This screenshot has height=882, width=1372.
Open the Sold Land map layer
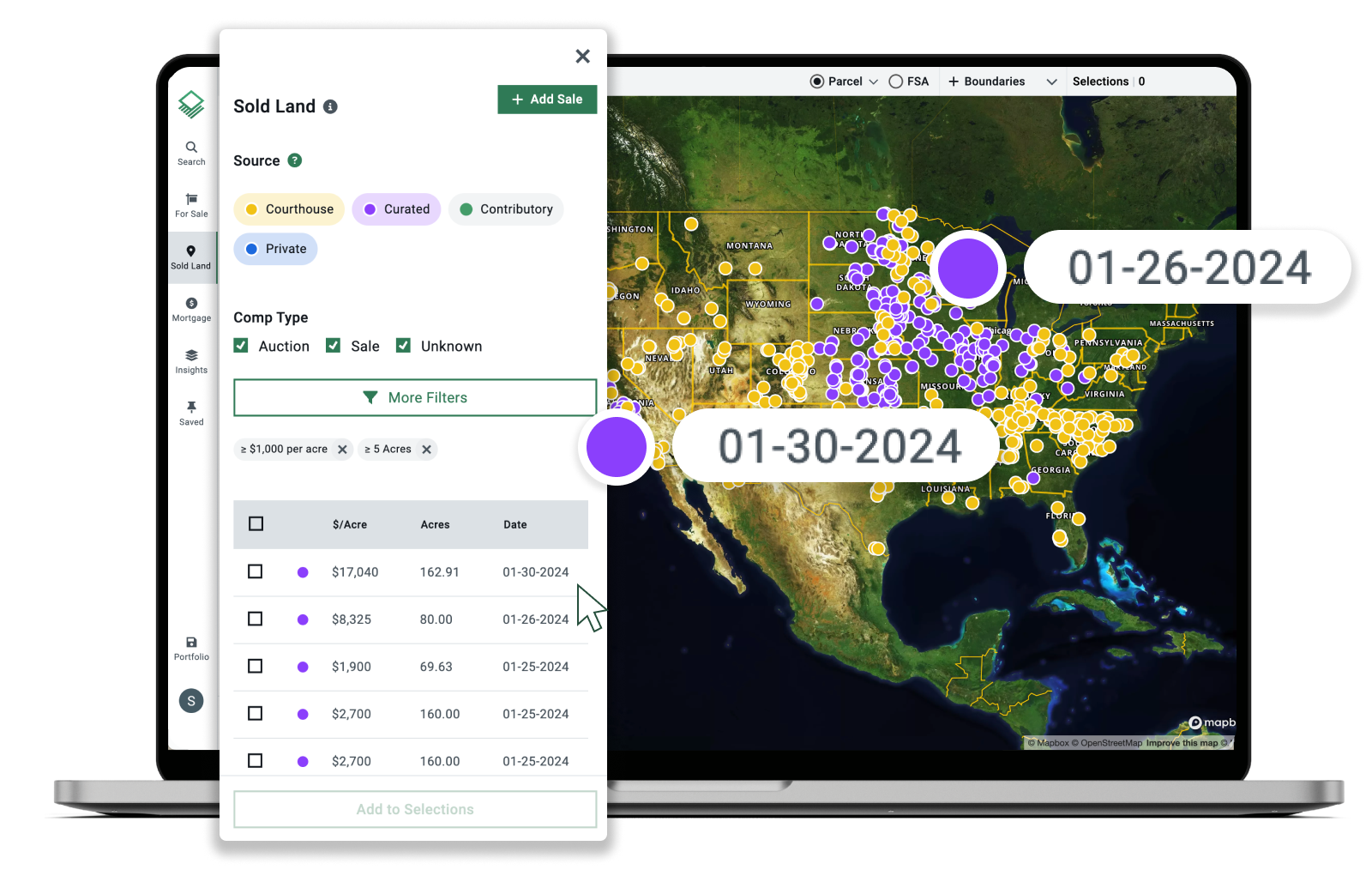click(191, 257)
